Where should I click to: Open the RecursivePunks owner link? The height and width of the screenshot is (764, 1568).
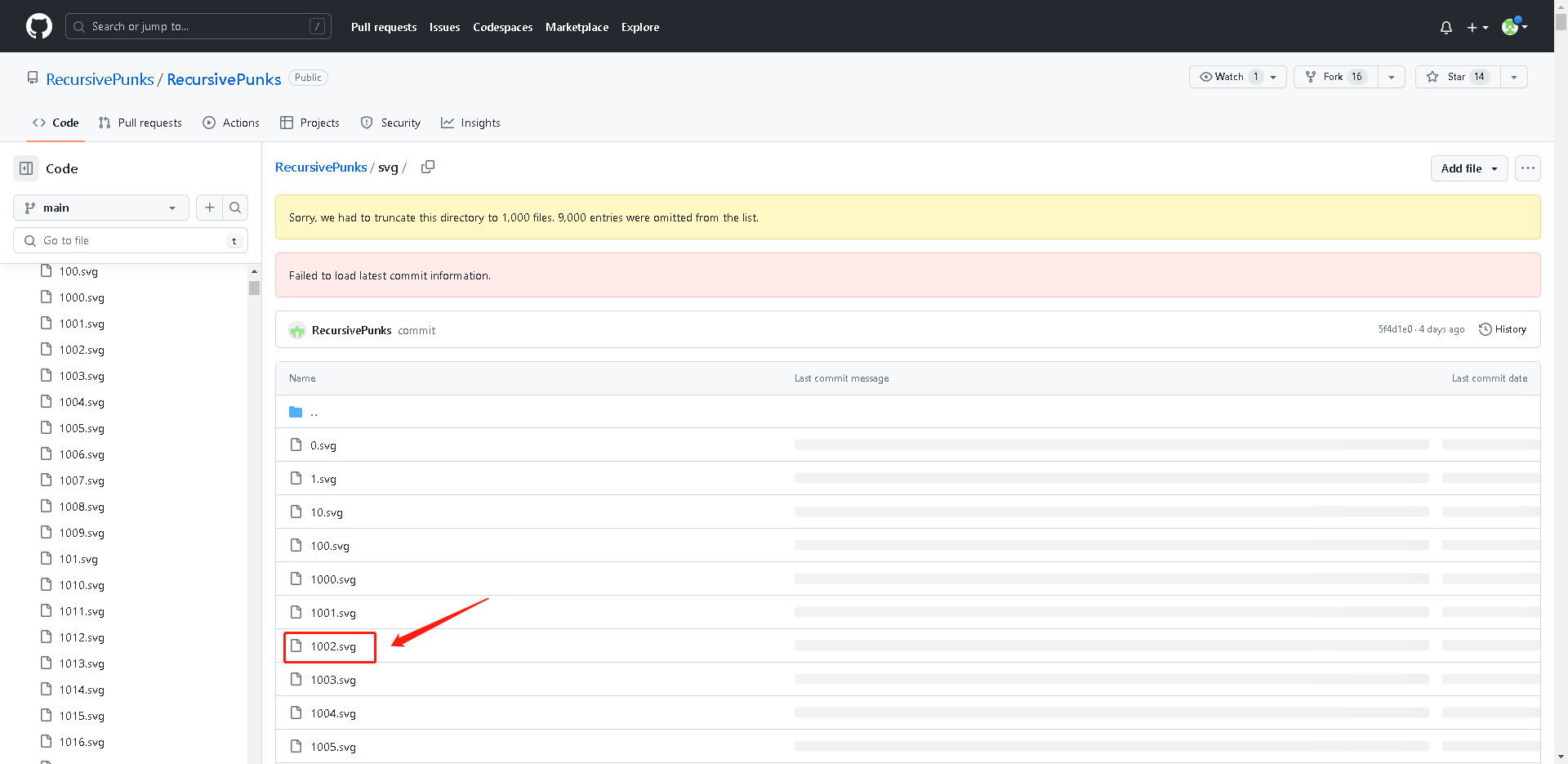(x=100, y=79)
